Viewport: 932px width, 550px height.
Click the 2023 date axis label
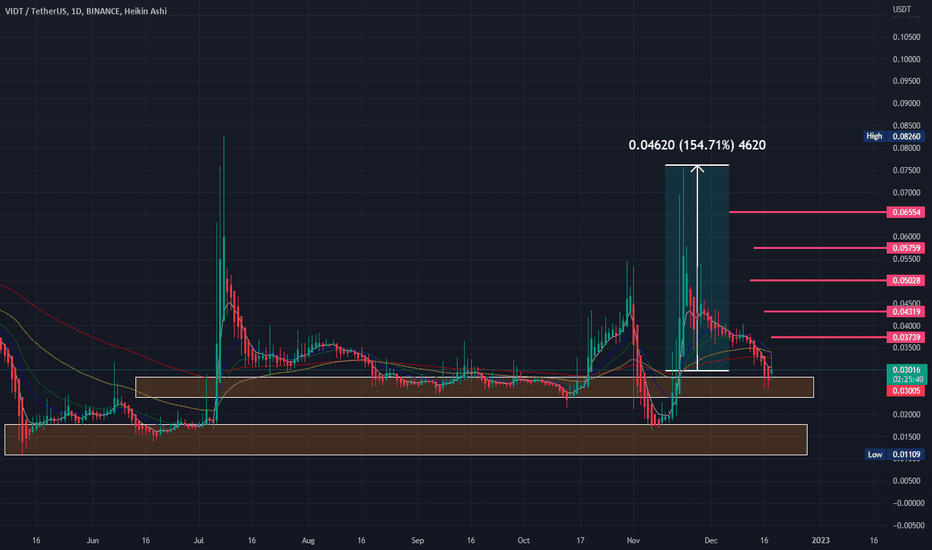coord(820,540)
